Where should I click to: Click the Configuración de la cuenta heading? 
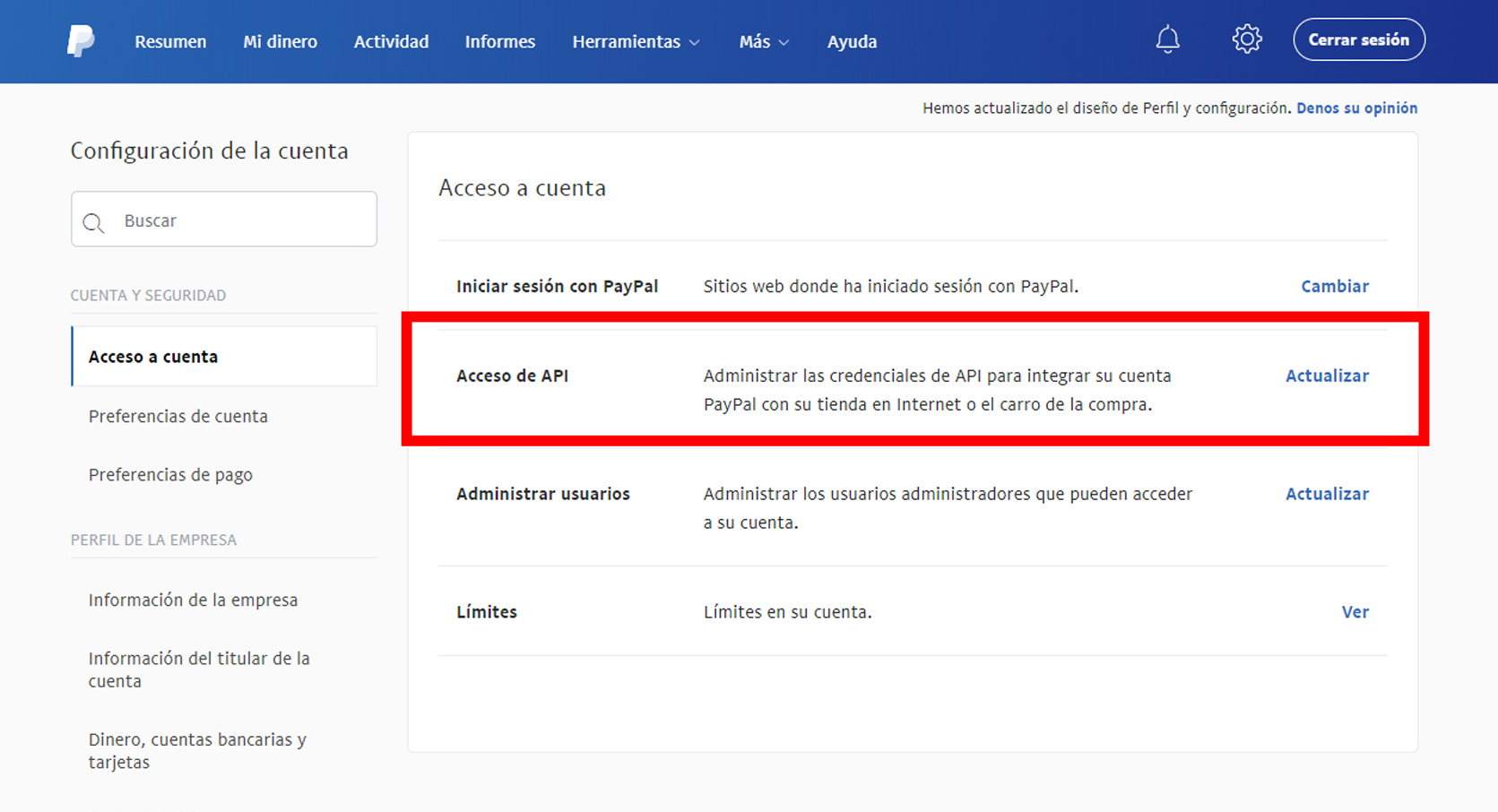[x=209, y=151]
